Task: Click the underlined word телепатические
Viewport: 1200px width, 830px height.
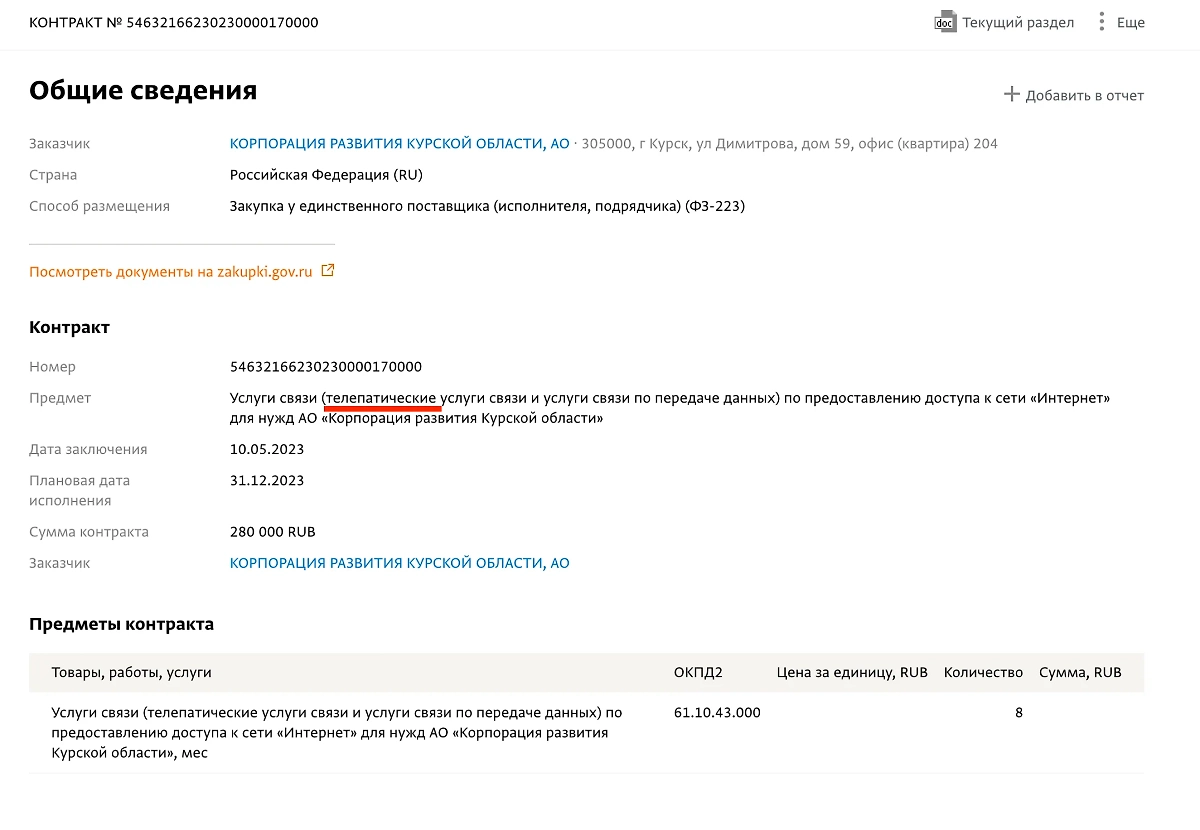Action: (x=382, y=398)
